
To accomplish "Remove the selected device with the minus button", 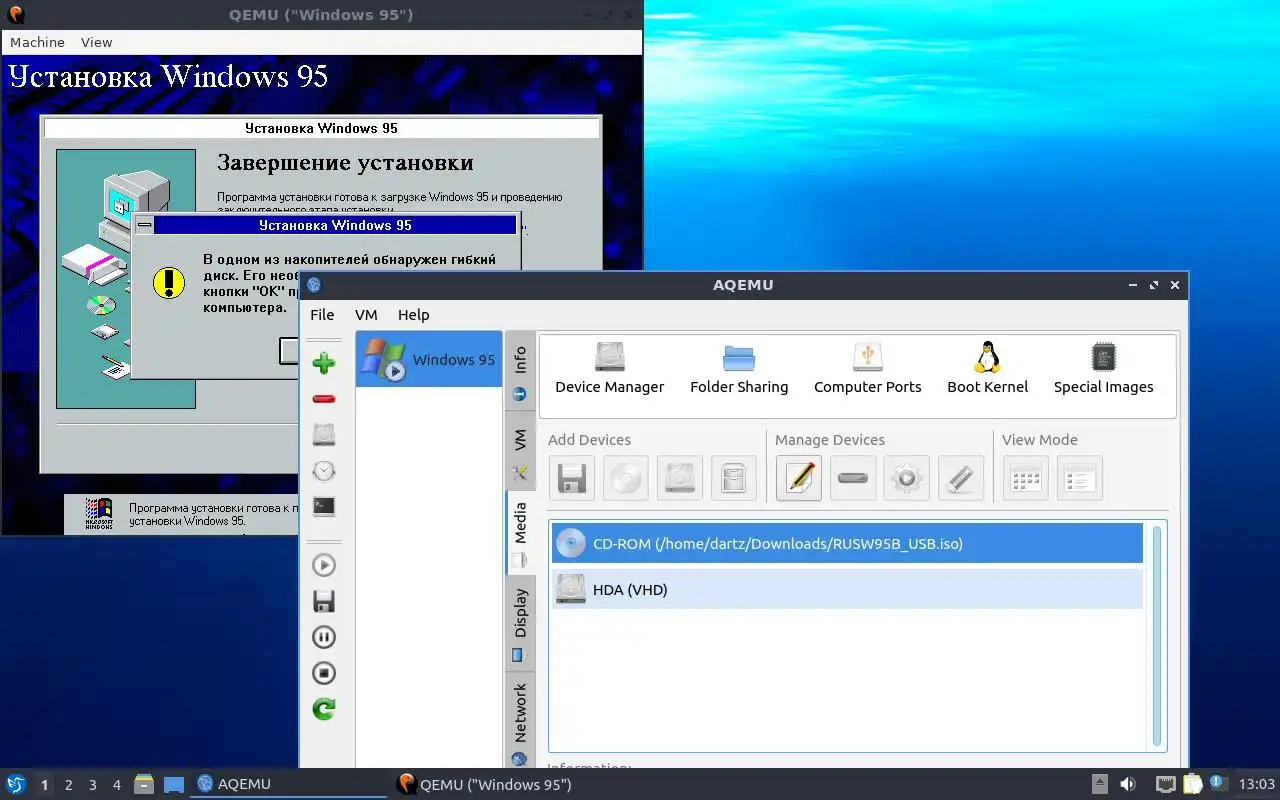I will pos(853,478).
